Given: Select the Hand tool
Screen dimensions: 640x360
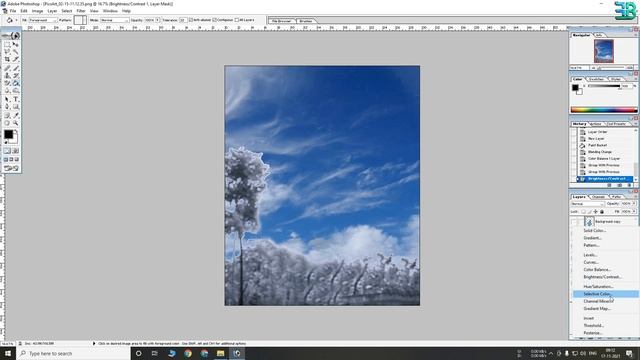Looking at the screenshot, I should (7, 123).
